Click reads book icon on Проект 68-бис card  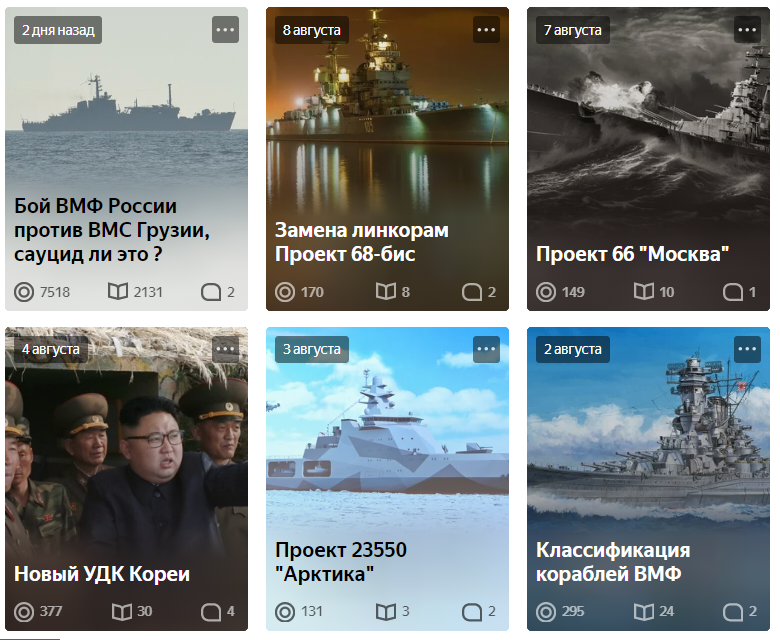386,291
